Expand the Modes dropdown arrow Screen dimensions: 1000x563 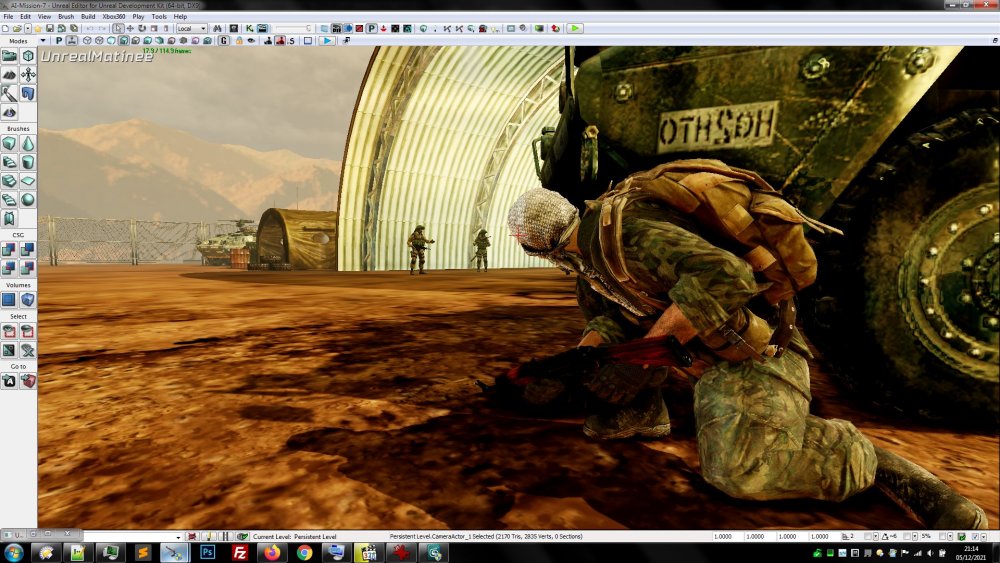(x=42, y=41)
